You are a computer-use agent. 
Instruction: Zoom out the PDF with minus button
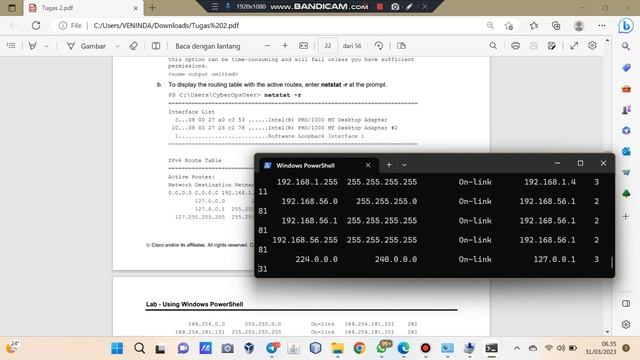(x=267, y=46)
